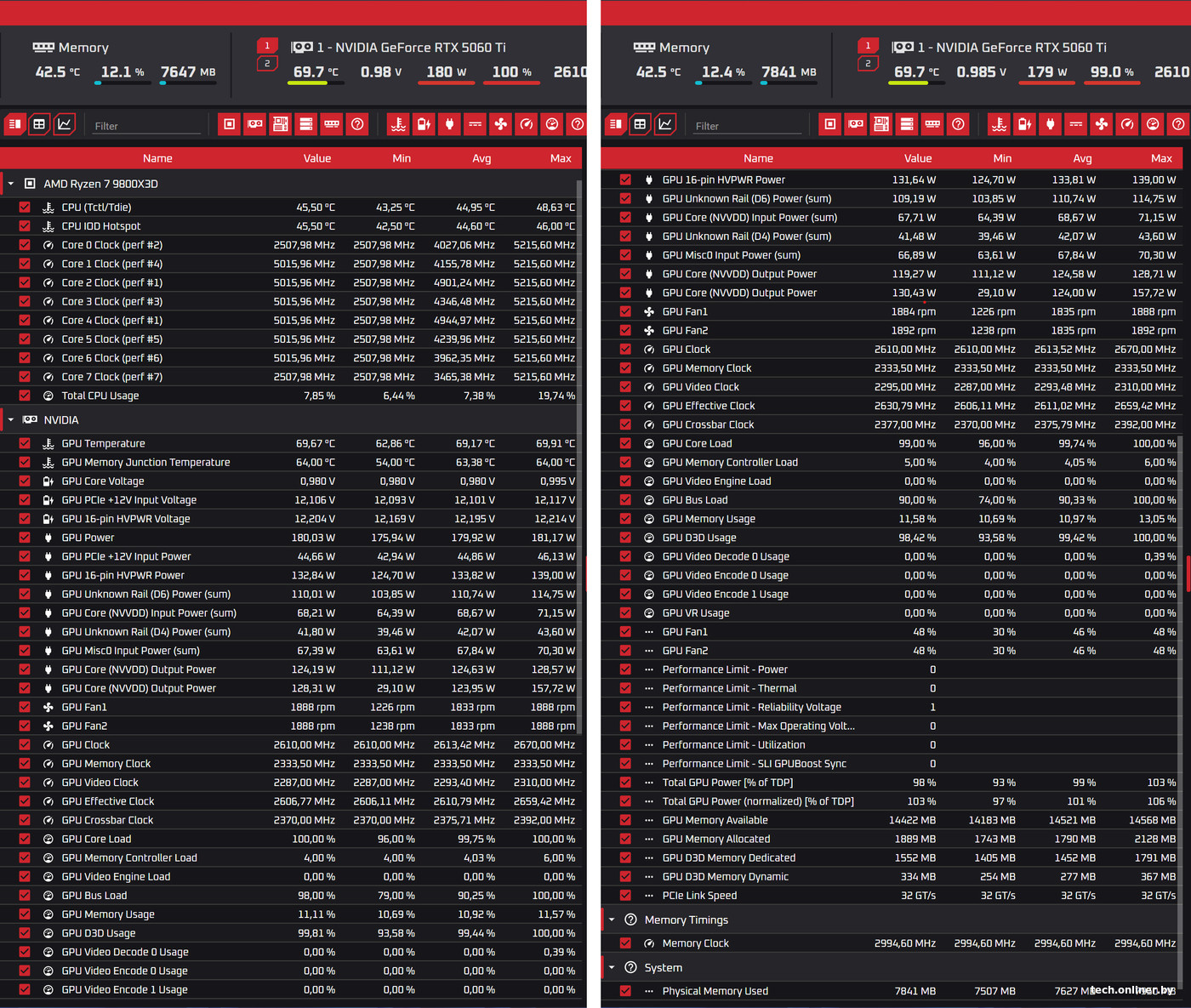The height and width of the screenshot is (1008, 1191).
Task: Switch left panel to list view icon
Action: (14, 124)
